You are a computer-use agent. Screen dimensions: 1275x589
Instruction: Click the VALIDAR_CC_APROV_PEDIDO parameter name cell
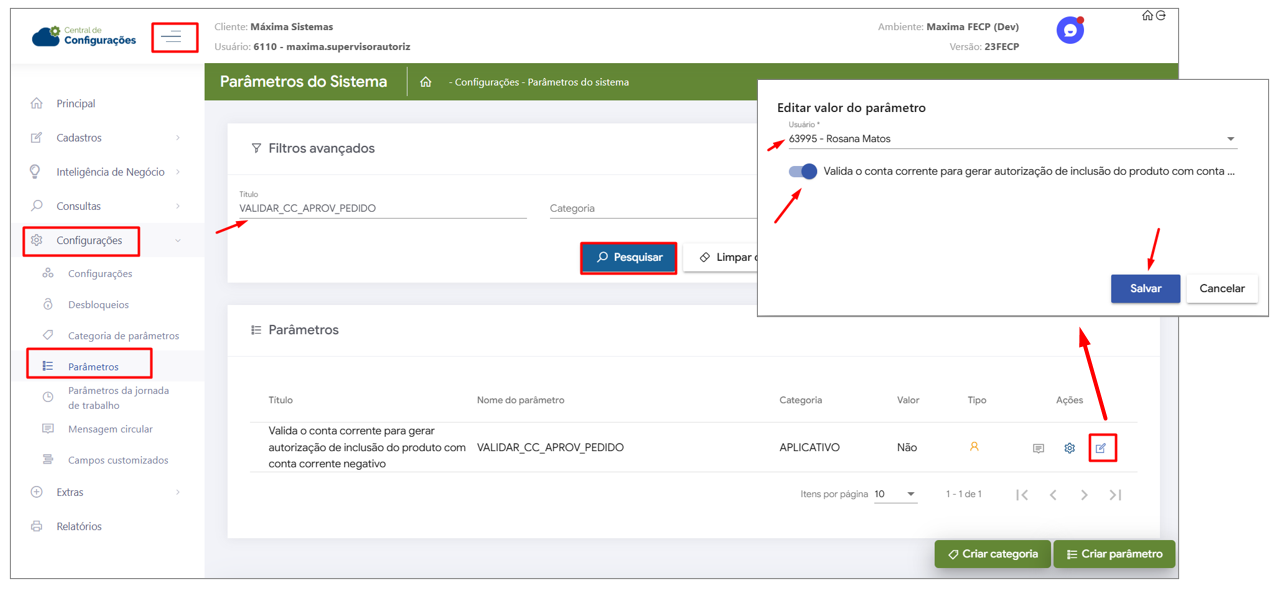[550, 448]
